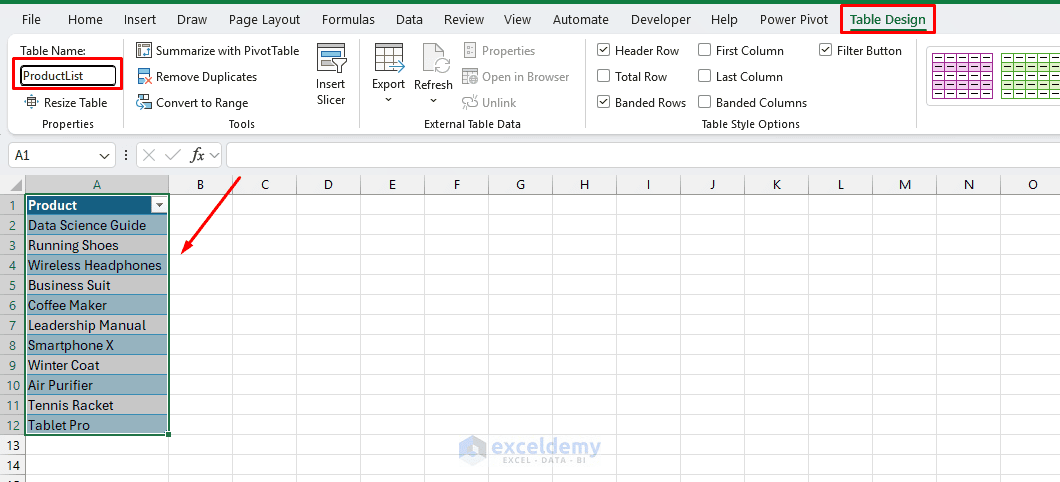The image size is (1060, 482).
Task: Click the select-all corner triangle of the sheet
Action: click(17, 185)
